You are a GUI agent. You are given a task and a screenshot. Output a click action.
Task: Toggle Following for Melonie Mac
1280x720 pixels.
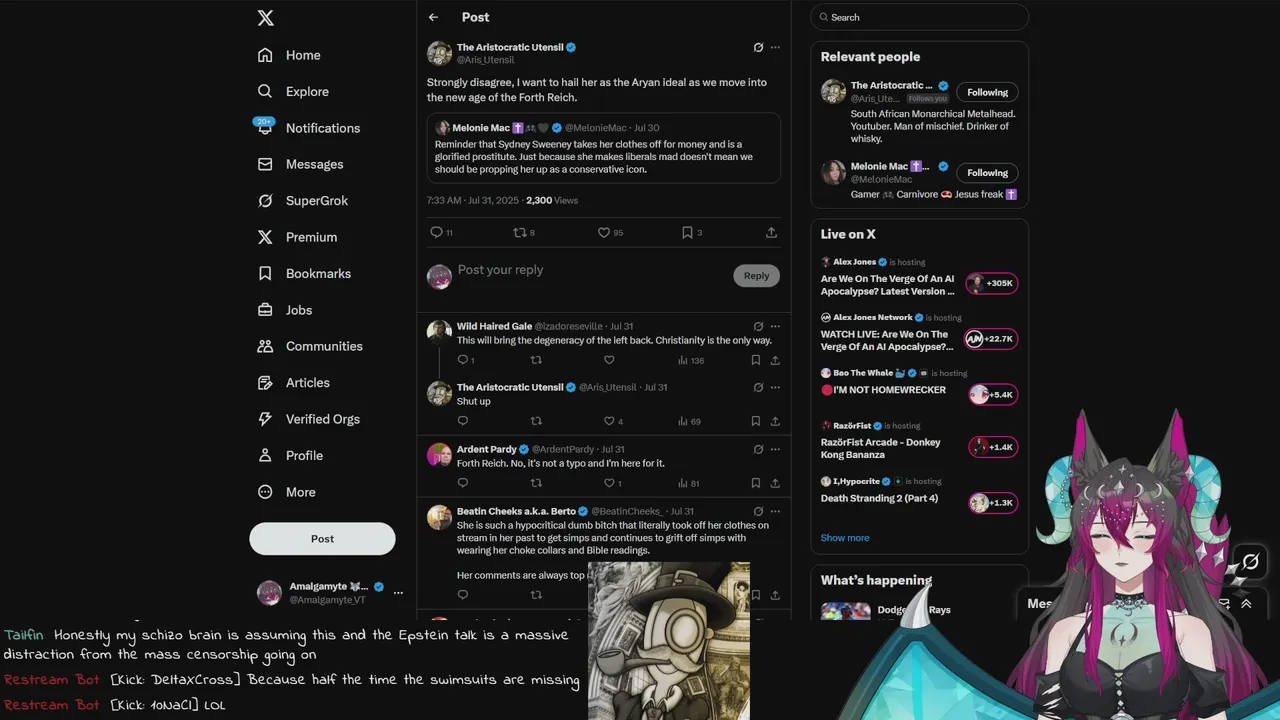(987, 173)
